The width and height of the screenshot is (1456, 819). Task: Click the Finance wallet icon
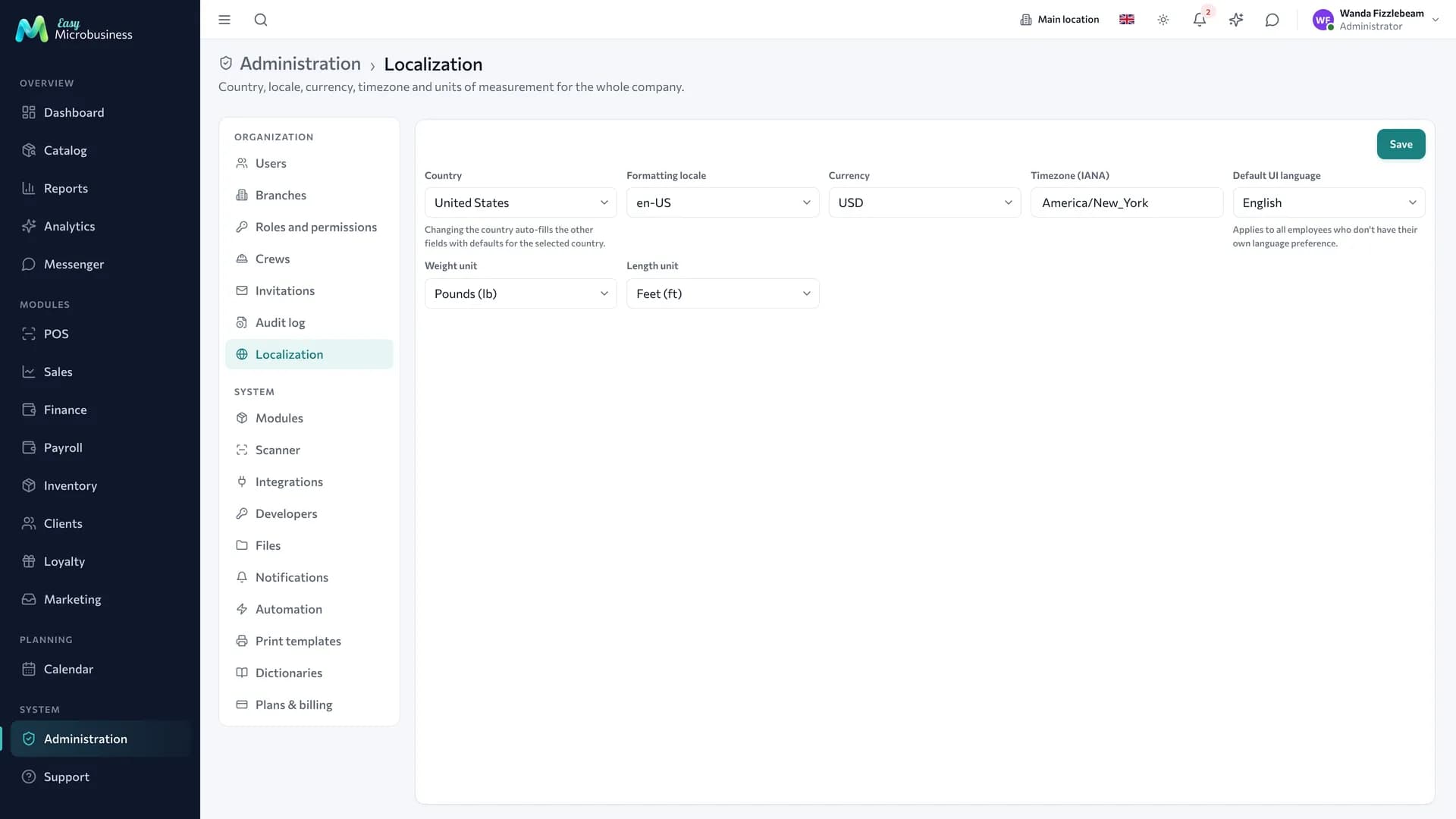[29, 409]
